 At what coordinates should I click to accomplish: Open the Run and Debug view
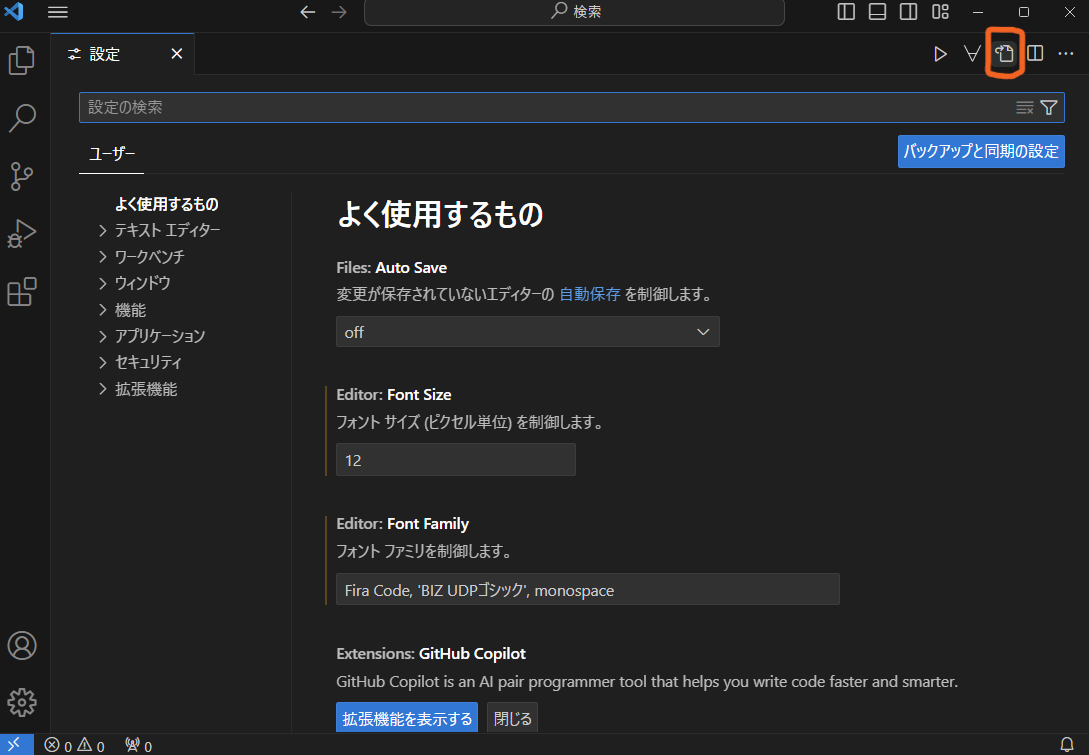coord(22,233)
